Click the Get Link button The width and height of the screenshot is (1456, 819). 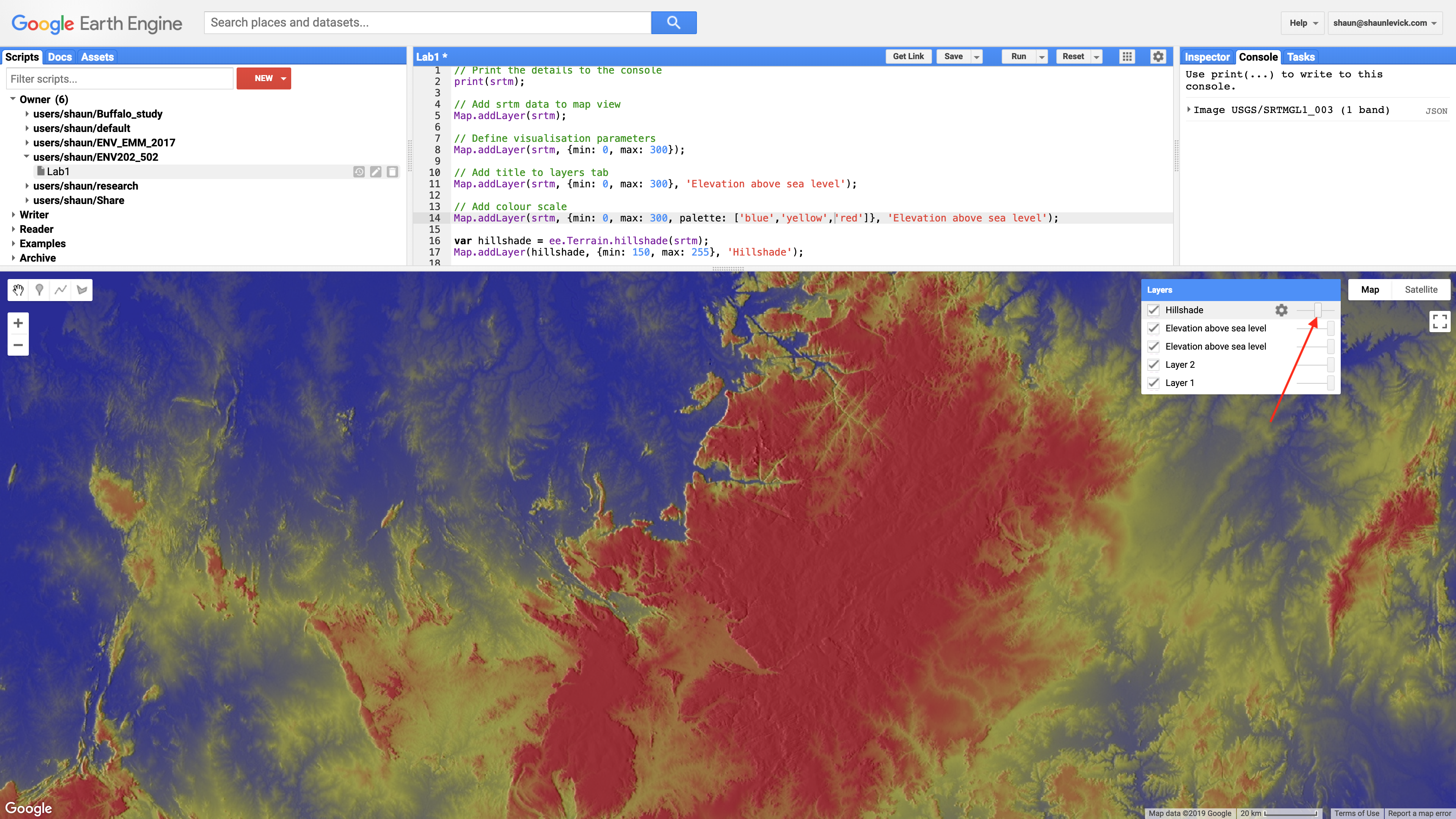click(909, 56)
